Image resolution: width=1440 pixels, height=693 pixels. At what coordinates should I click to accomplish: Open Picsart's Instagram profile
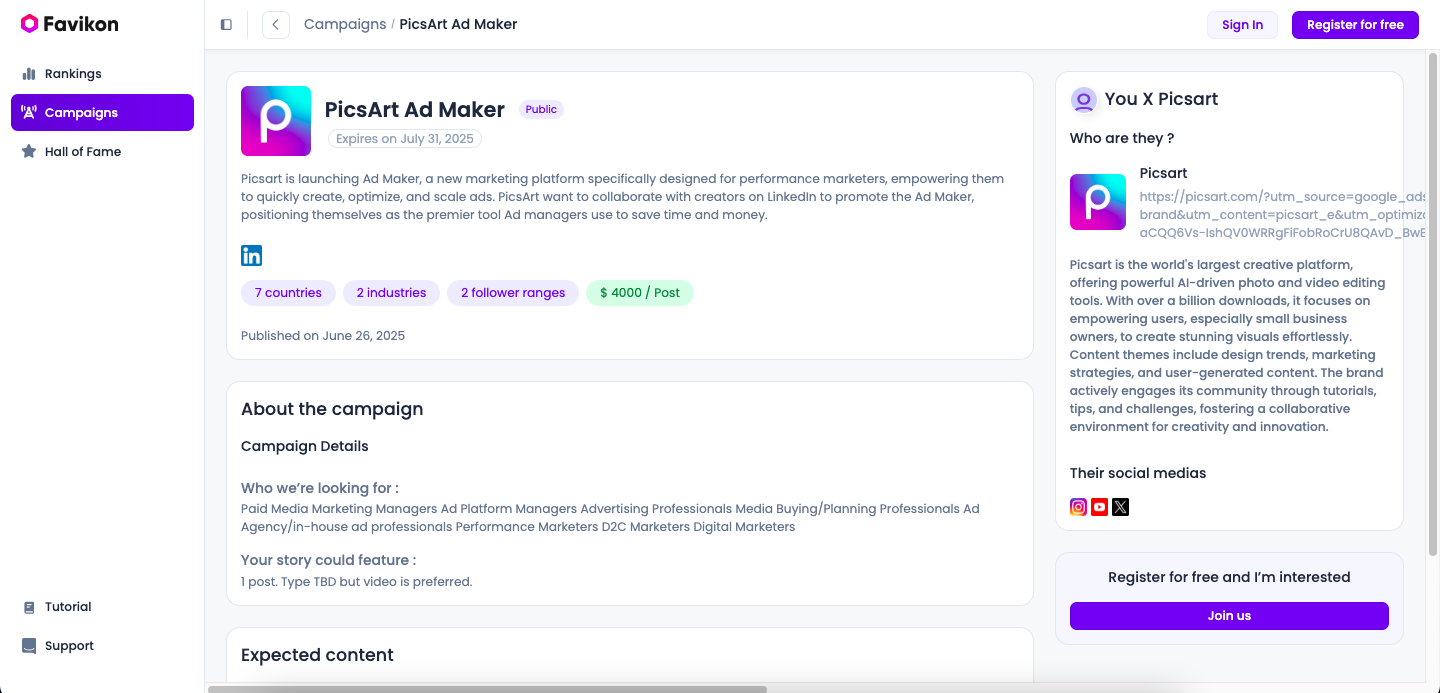click(1079, 507)
